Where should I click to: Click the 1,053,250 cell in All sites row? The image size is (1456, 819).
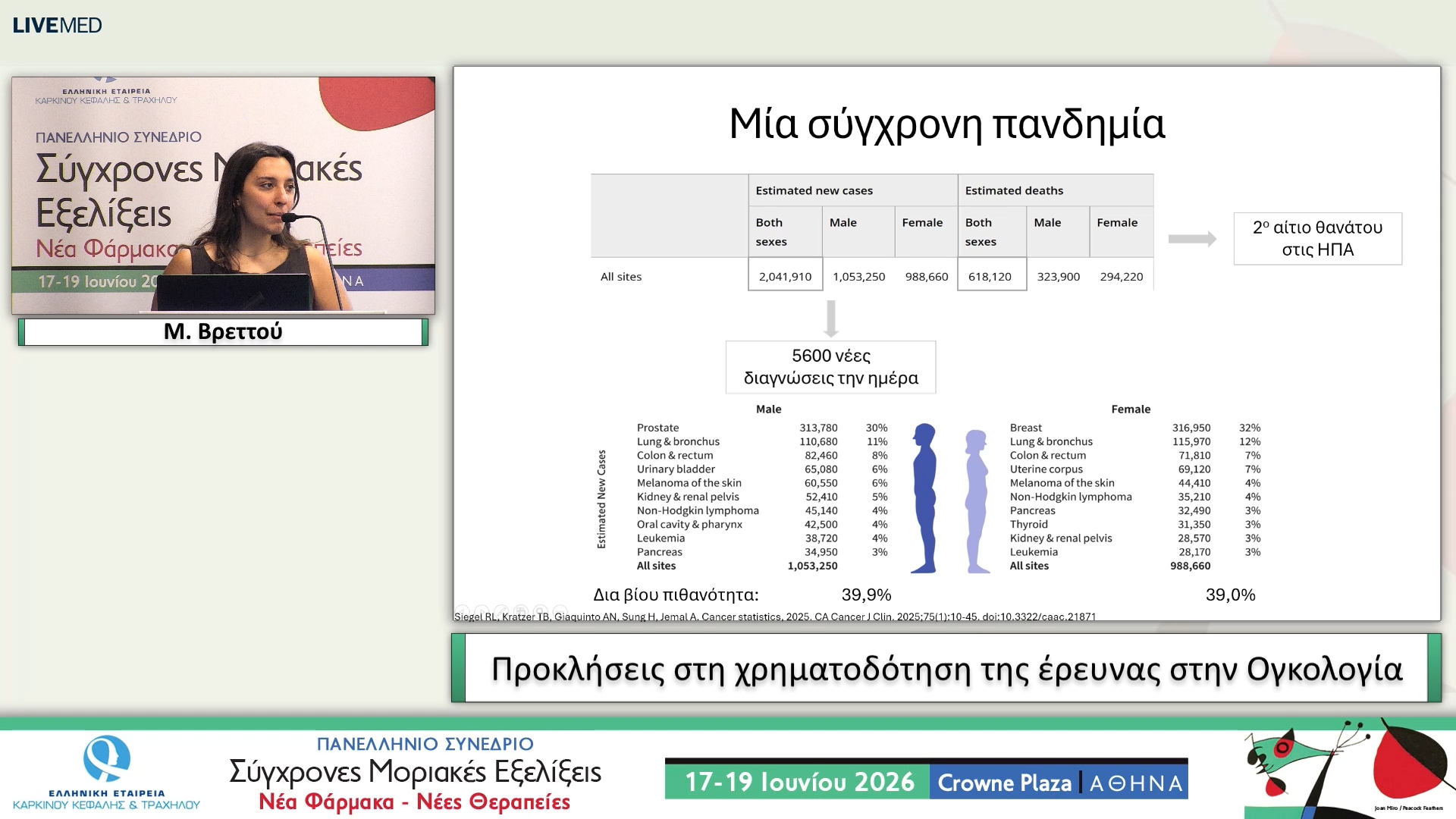858,277
